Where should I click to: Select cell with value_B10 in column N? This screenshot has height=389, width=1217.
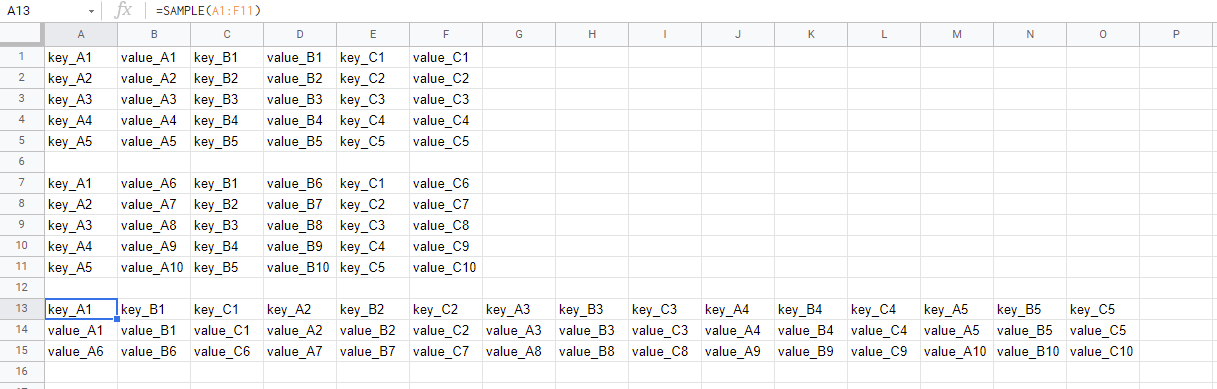[1030, 351]
